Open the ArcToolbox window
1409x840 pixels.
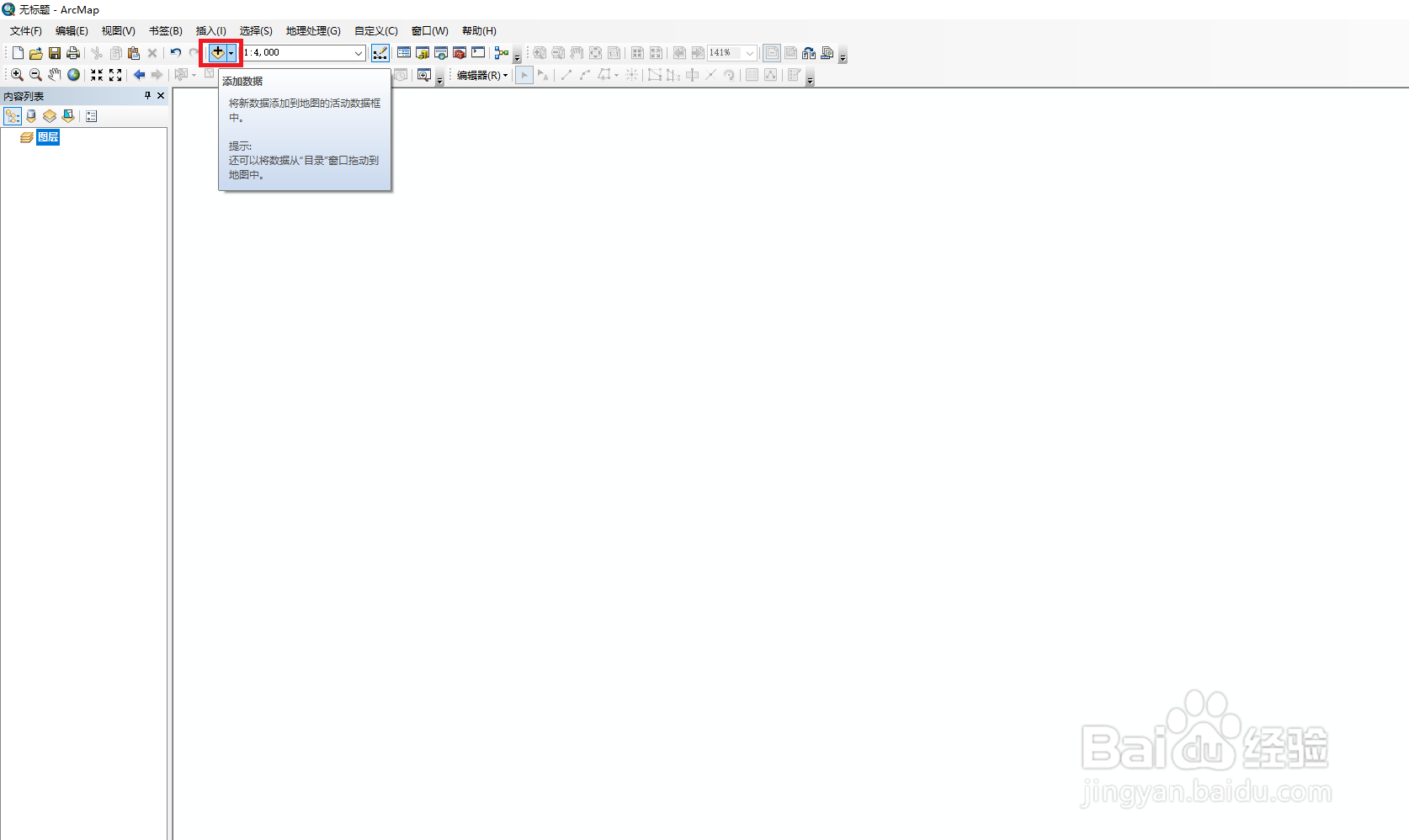tap(460, 53)
